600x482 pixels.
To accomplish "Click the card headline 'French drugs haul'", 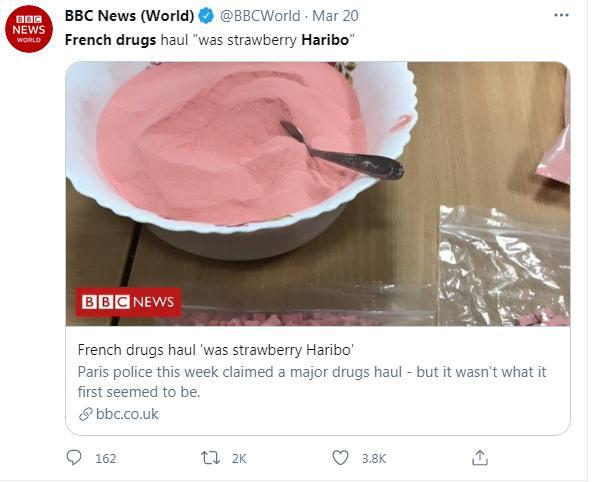I will (216, 350).
